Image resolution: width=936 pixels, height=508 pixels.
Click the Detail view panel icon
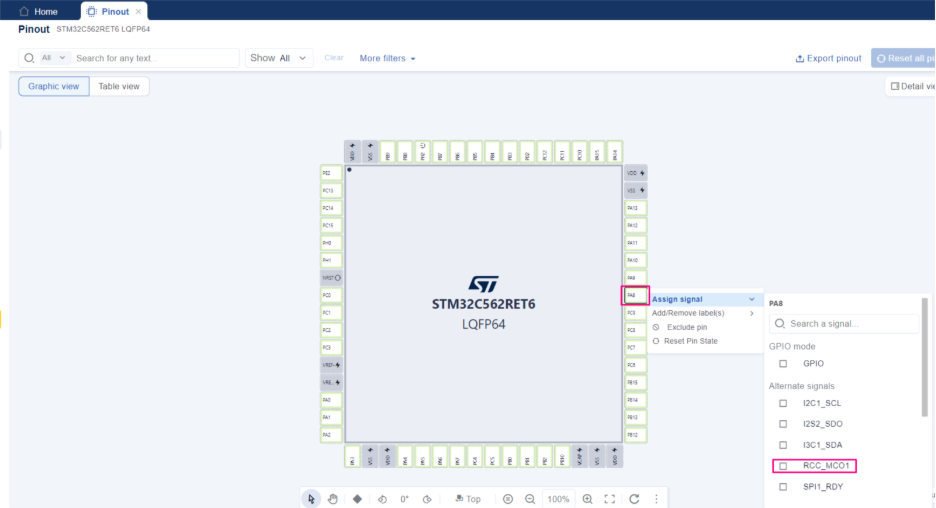(x=894, y=86)
